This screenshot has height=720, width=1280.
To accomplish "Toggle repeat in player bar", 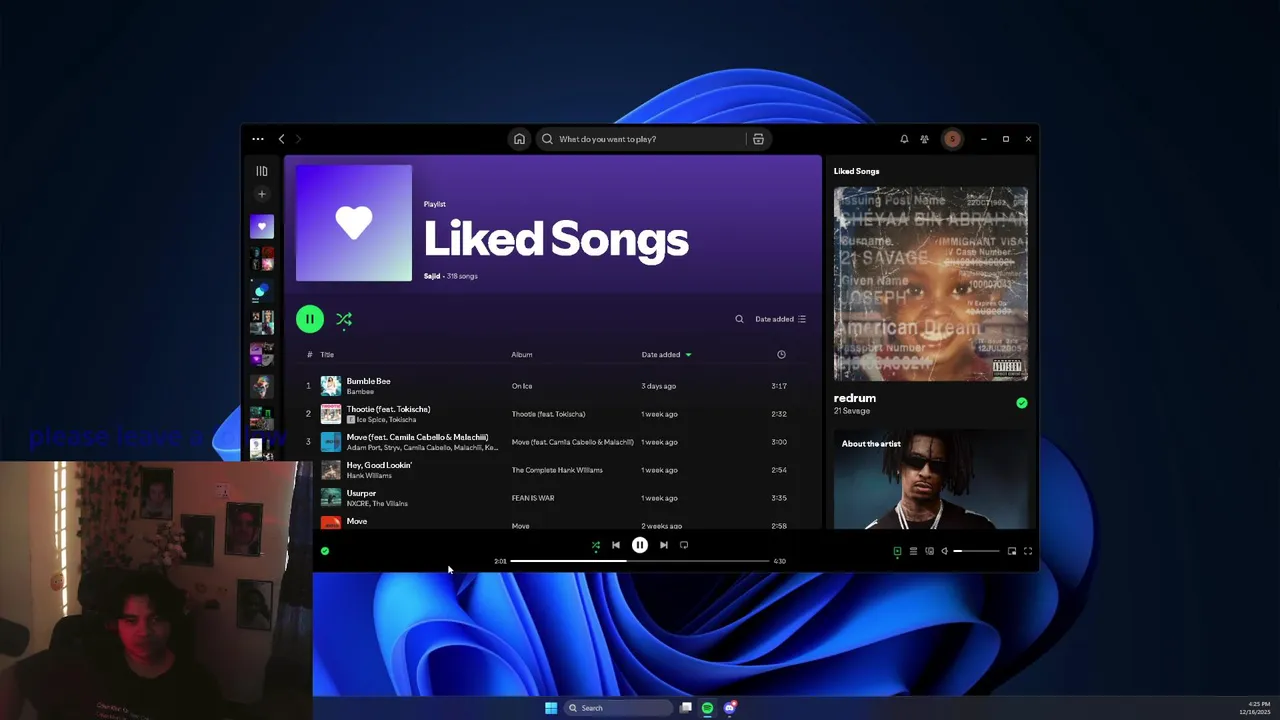I will 684,545.
